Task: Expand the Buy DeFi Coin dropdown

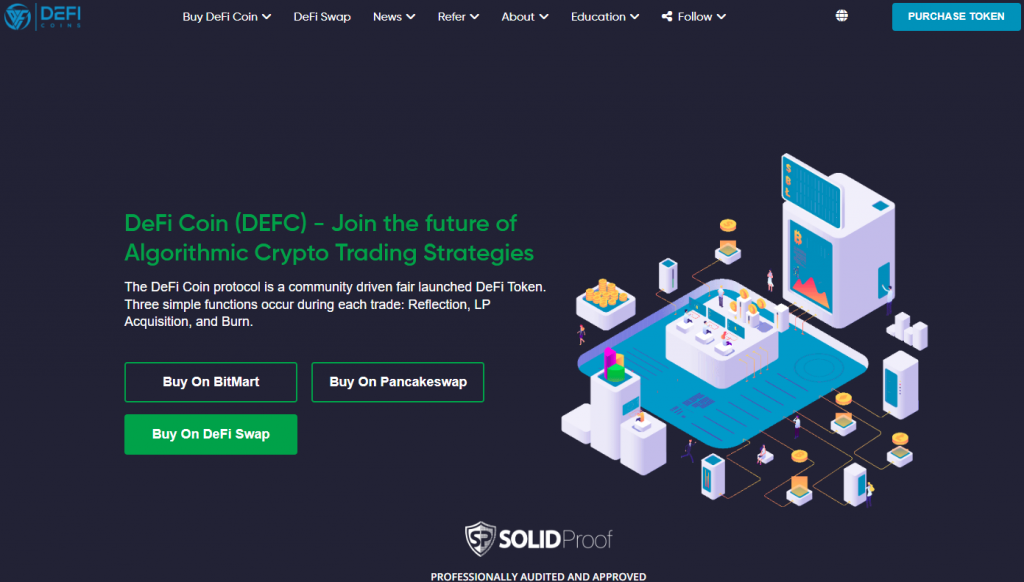Action: click(227, 16)
